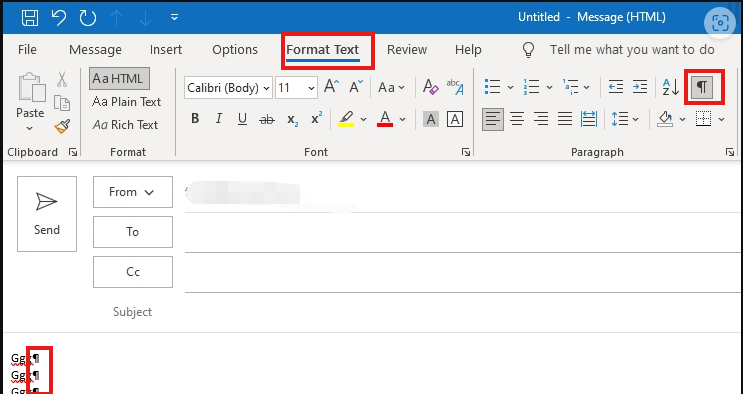Viewport: 743px width, 394px height.
Task: Undo the last action
Action: (x=59, y=18)
